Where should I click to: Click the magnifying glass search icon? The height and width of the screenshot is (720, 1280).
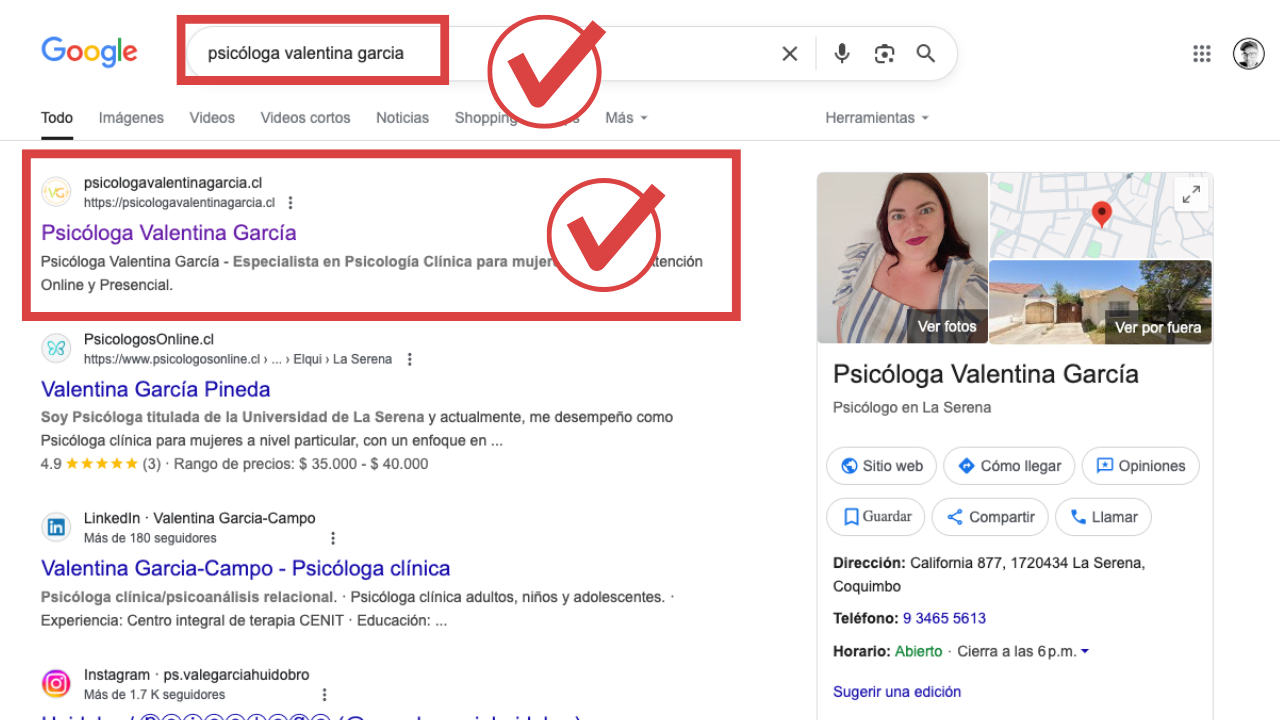click(926, 54)
